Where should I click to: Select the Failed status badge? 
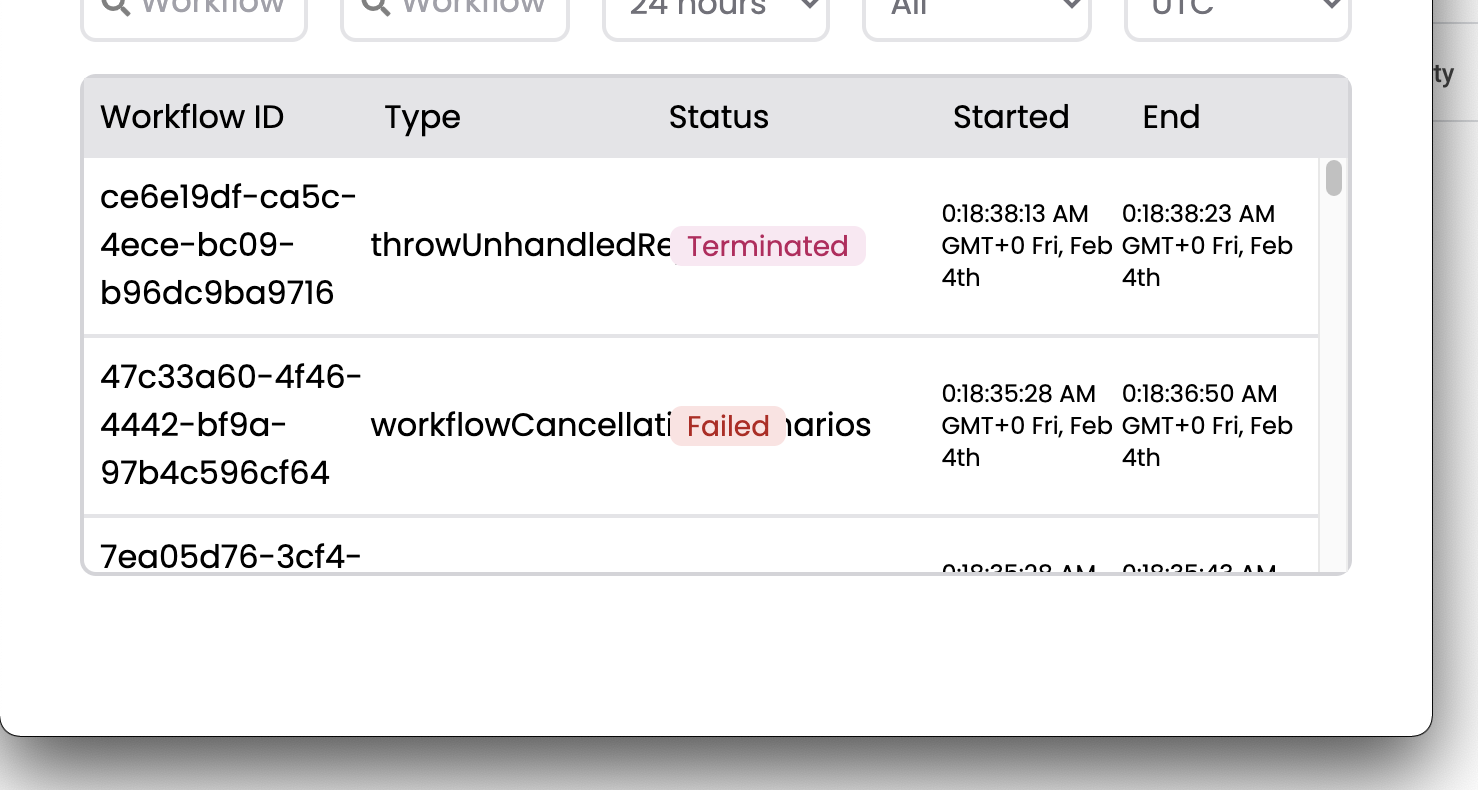[728, 426]
